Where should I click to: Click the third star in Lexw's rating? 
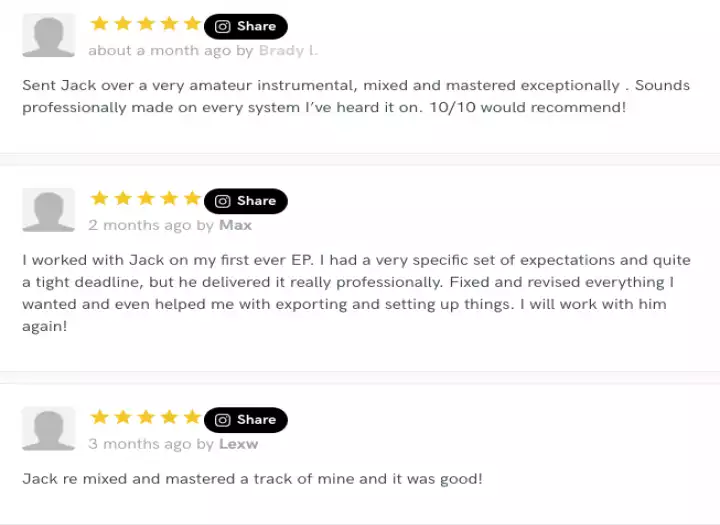(x=146, y=417)
